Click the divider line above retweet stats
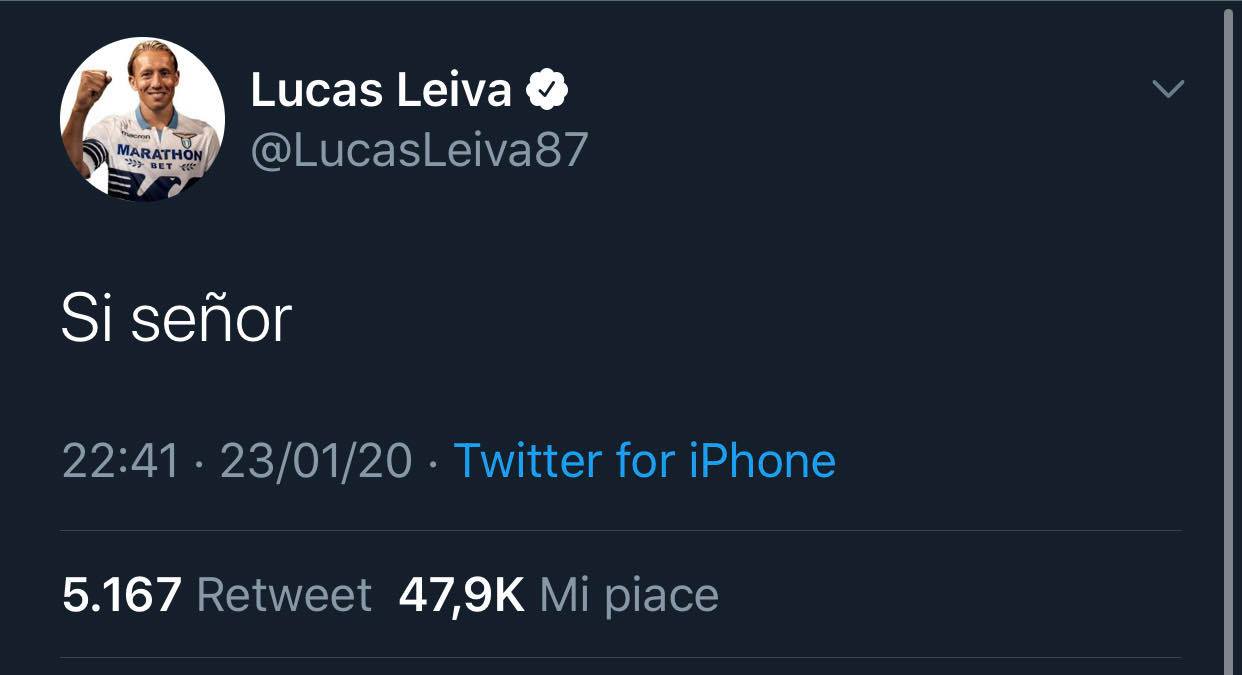Screen dimensions: 1242x675 [x=620, y=530]
